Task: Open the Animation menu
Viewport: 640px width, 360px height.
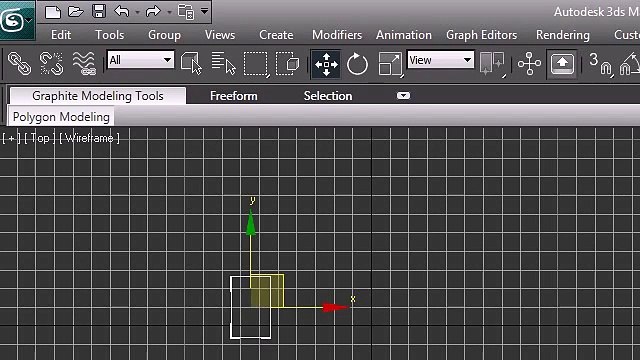Action: click(x=404, y=35)
